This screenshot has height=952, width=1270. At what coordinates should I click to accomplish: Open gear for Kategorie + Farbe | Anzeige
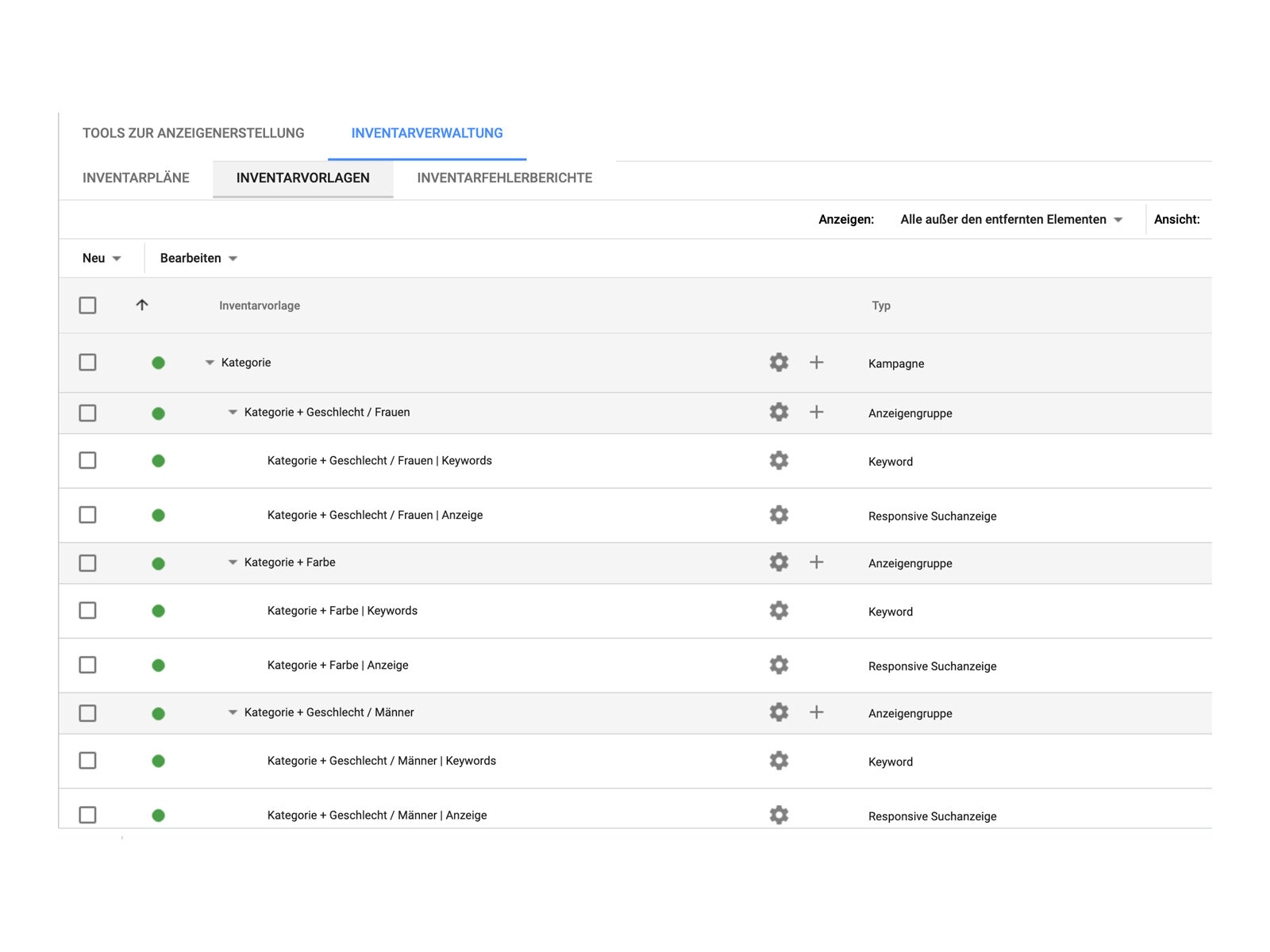[779, 665]
